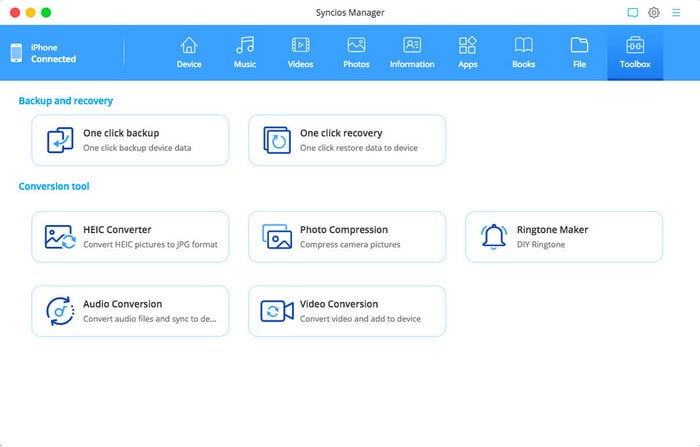
Task: Click the One click recovery icon
Action: pos(277,140)
